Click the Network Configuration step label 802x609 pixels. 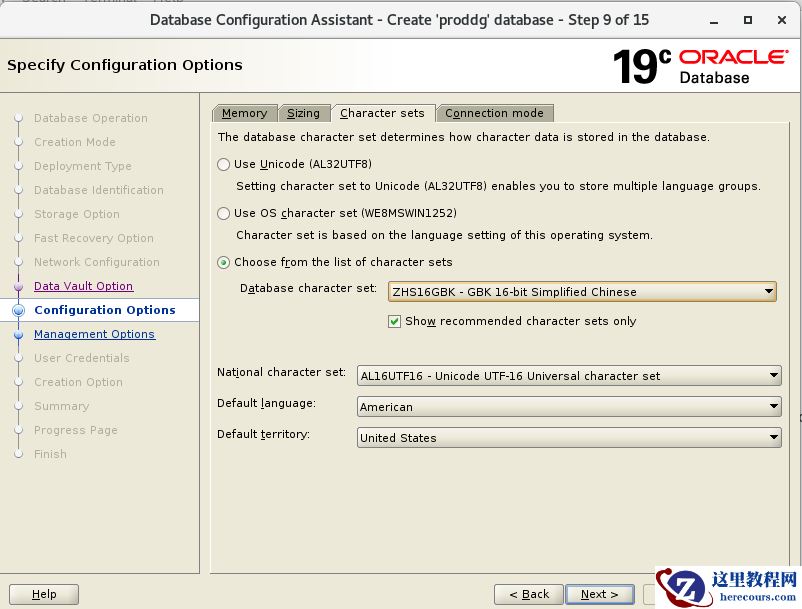point(97,262)
